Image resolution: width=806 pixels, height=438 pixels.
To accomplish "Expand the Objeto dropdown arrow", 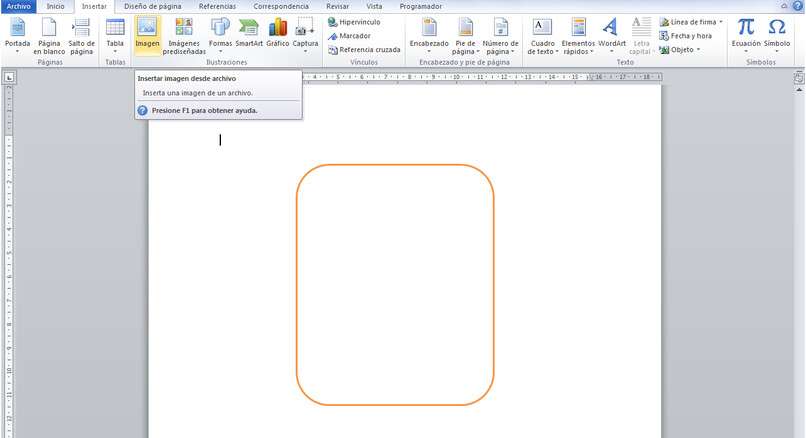I will [698, 50].
